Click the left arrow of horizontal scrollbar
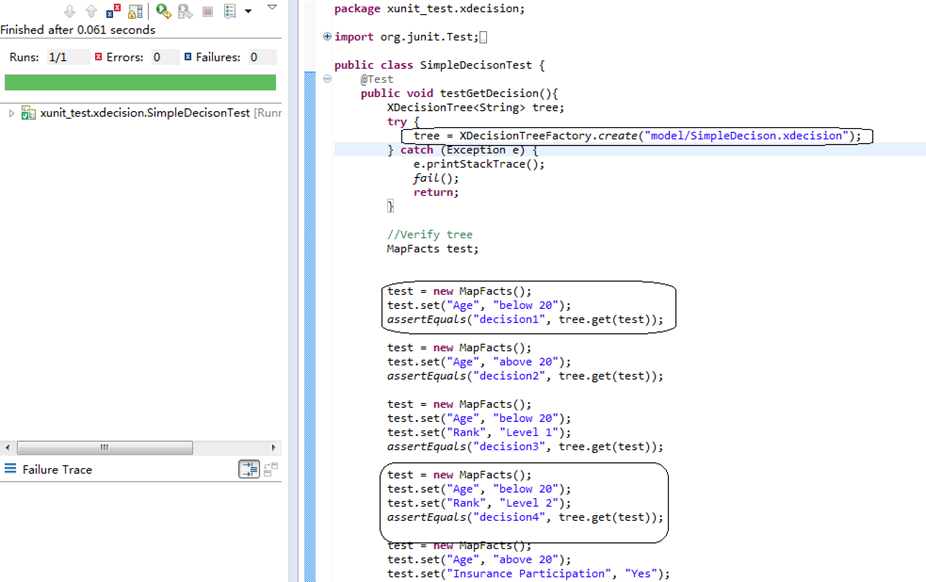This screenshot has height=582, width=926. [x=8, y=447]
